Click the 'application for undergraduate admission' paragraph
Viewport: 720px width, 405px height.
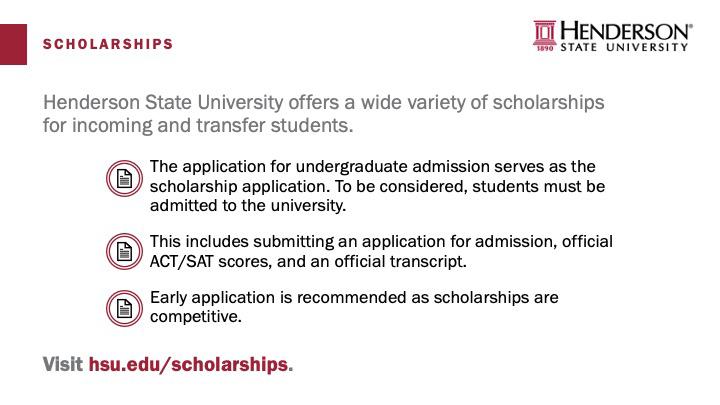click(377, 186)
